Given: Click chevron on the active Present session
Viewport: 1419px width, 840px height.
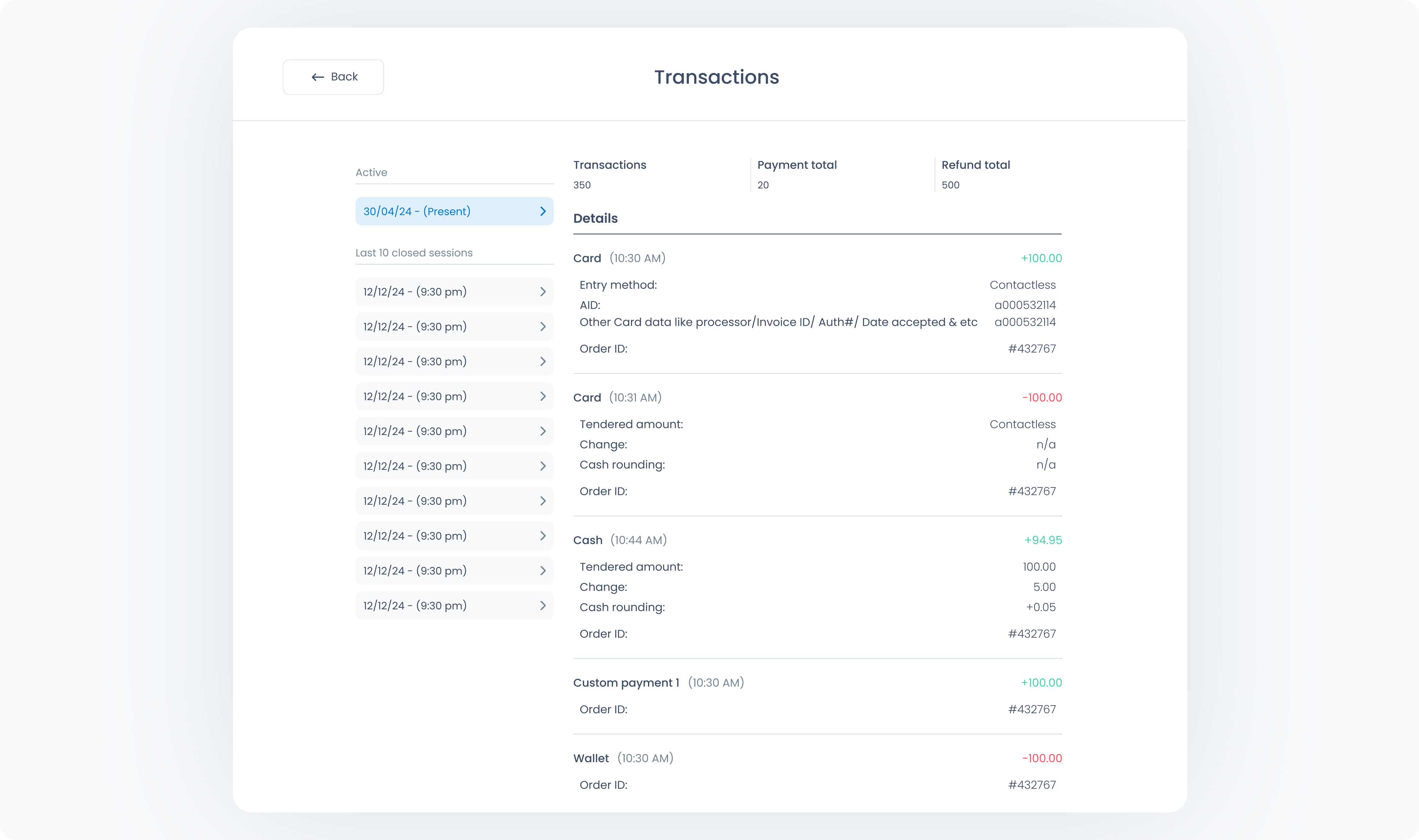Looking at the screenshot, I should coord(543,211).
